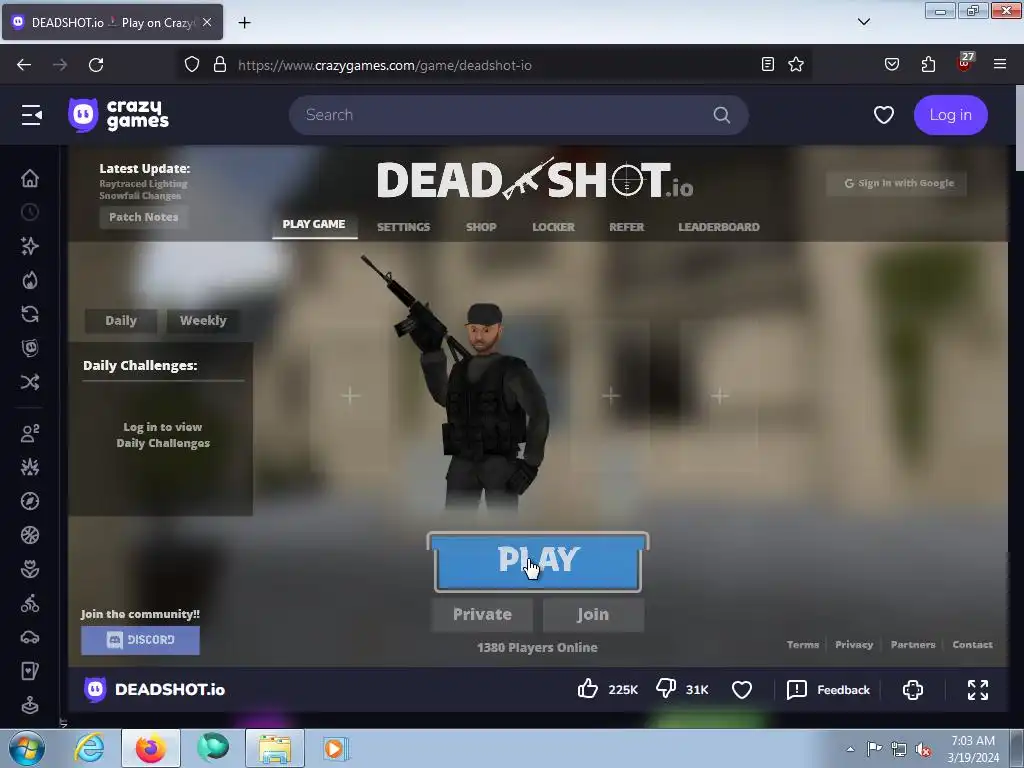Add DEADSHOT.io to favorites heart
1024x768 pixels.
742,690
